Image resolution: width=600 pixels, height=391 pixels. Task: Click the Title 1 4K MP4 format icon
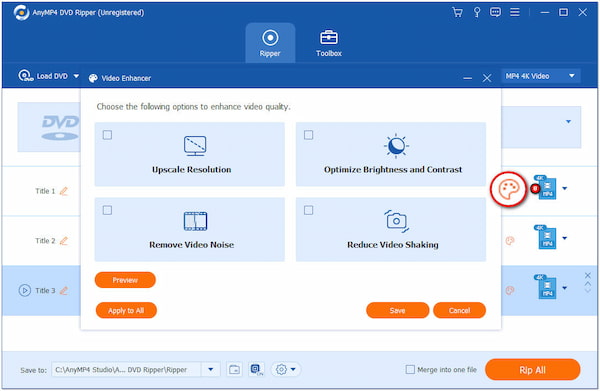click(x=546, y=188)
